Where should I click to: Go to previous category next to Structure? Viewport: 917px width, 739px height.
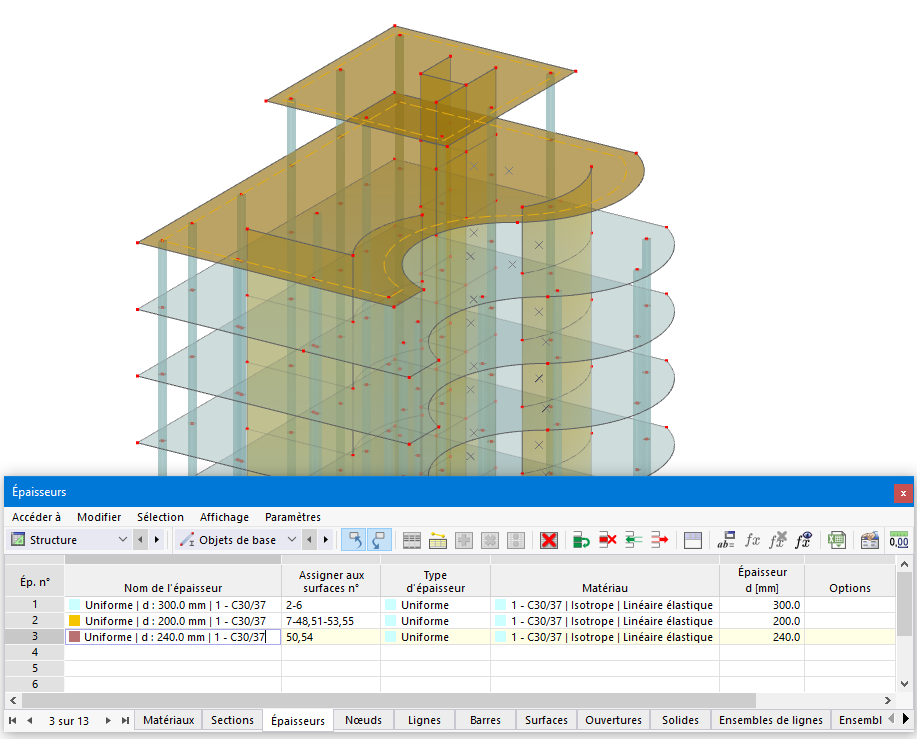click(x=140, y=540)
